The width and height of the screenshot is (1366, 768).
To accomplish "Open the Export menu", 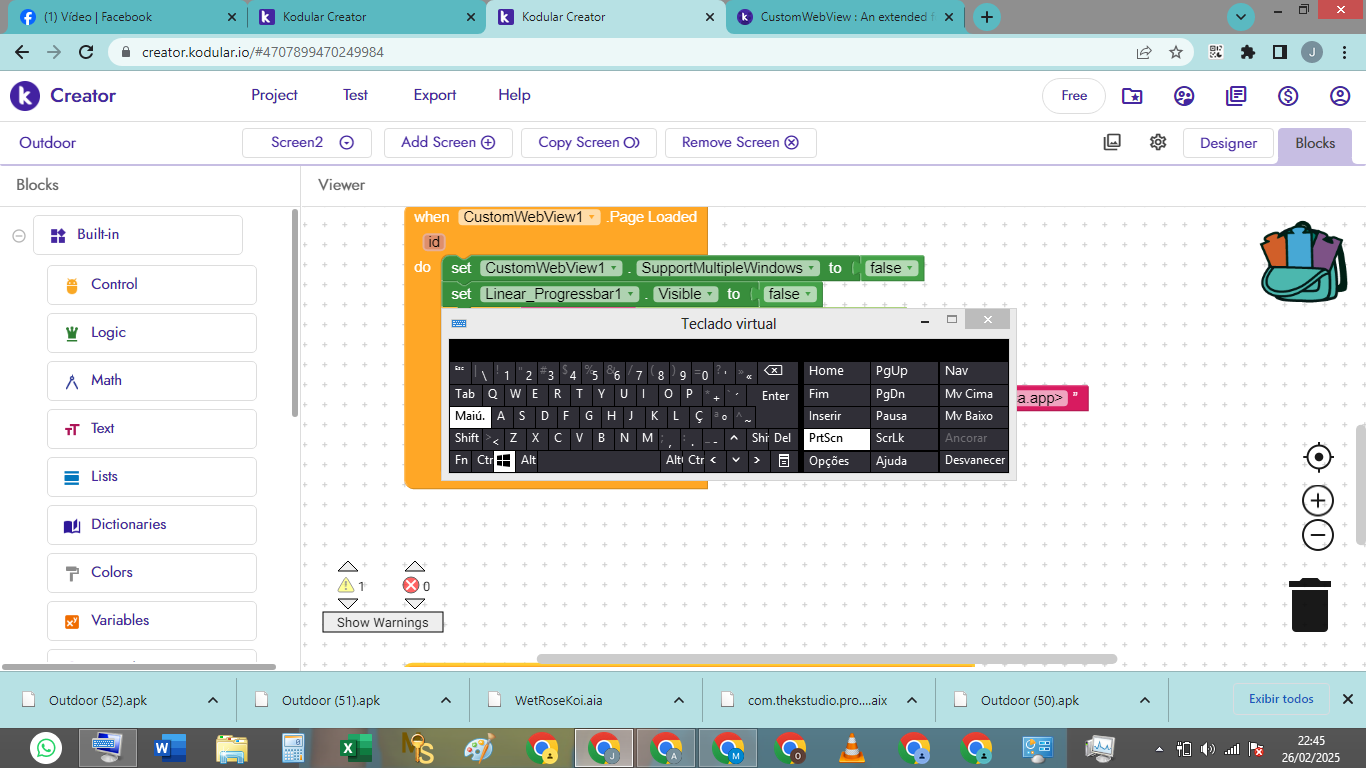I will point(434,95).
